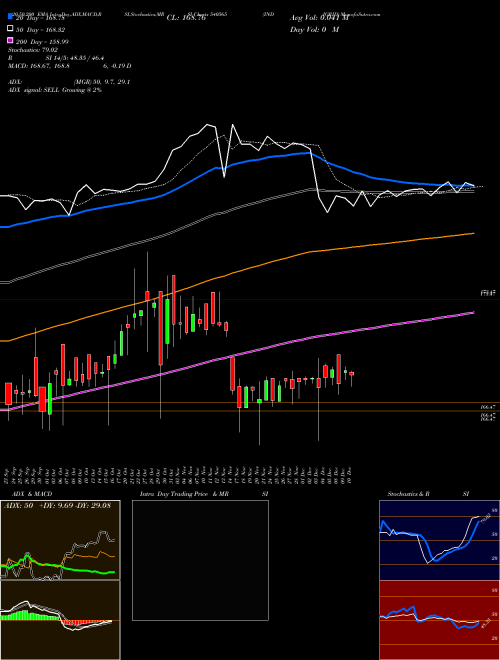Click the 'ADX & MACD' panel title

32,494
